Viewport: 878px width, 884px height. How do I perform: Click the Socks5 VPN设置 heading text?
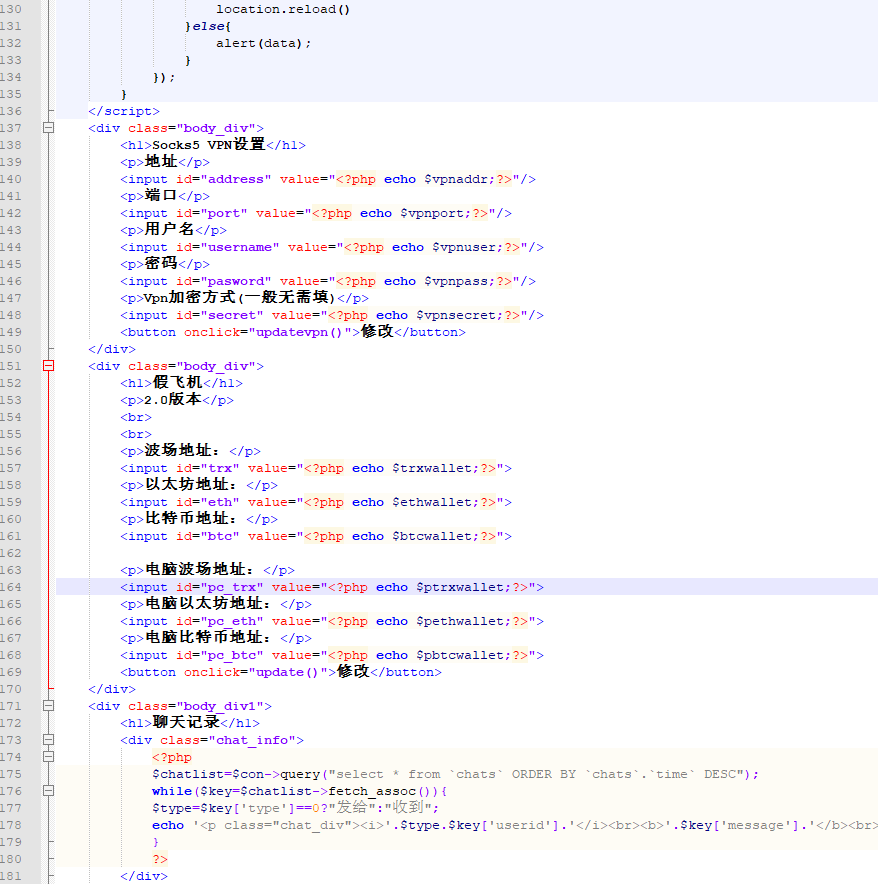coord(208,145)
